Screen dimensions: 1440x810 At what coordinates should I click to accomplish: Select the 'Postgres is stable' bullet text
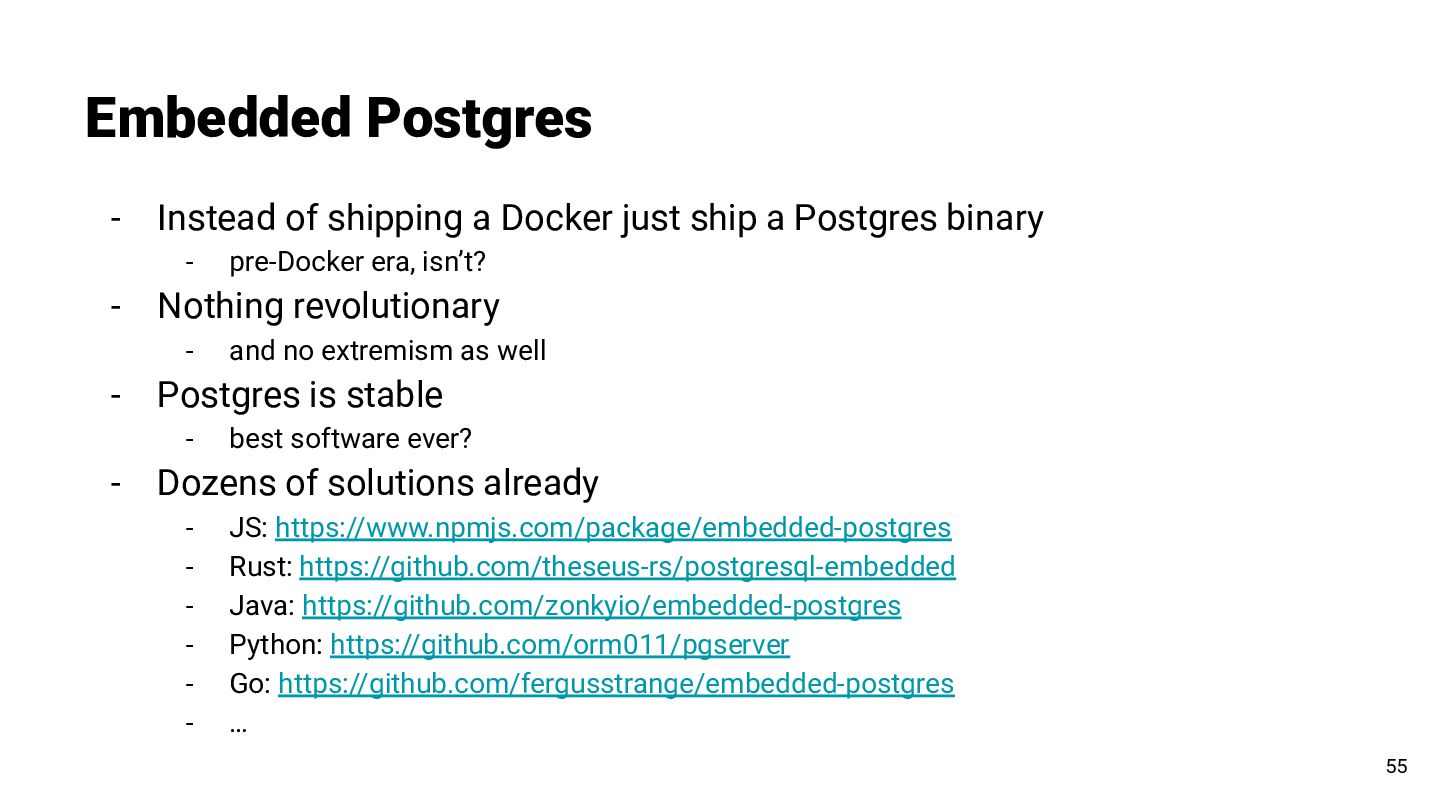point(299,395)
